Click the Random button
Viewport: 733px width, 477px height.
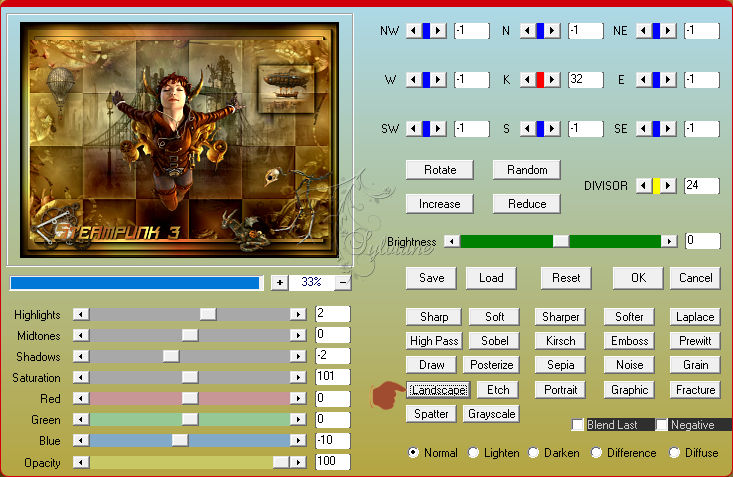[527, 170]
